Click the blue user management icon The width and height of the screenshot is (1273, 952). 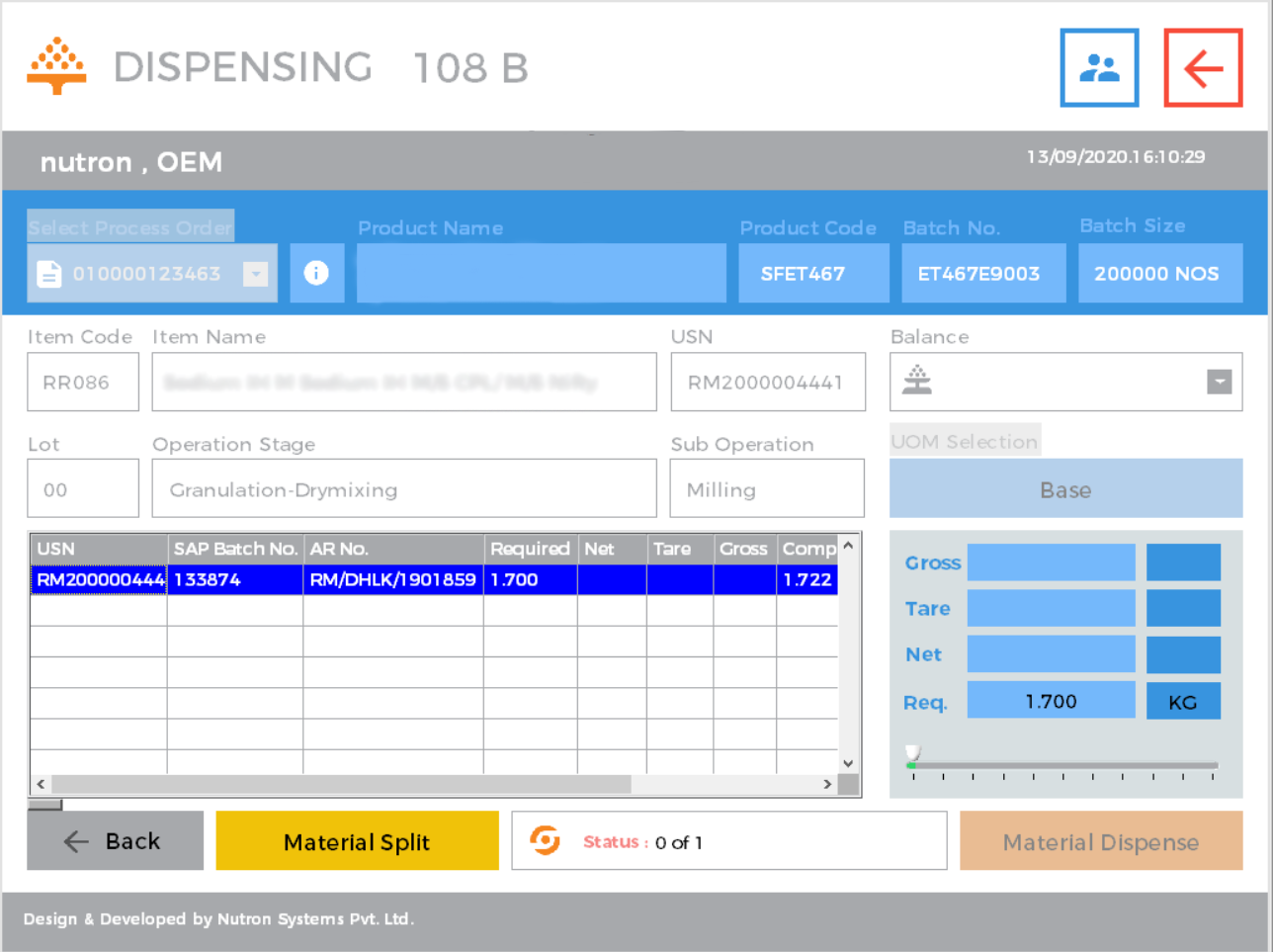1099,67
